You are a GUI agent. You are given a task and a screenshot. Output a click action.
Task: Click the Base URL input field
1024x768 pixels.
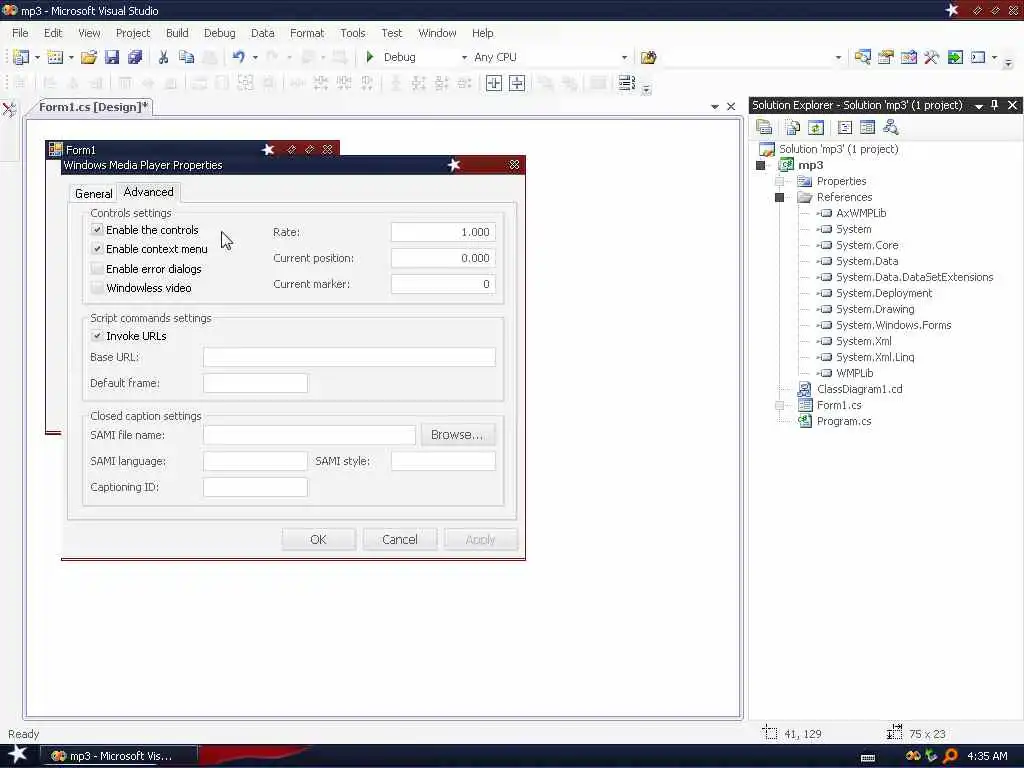(349, 357)
